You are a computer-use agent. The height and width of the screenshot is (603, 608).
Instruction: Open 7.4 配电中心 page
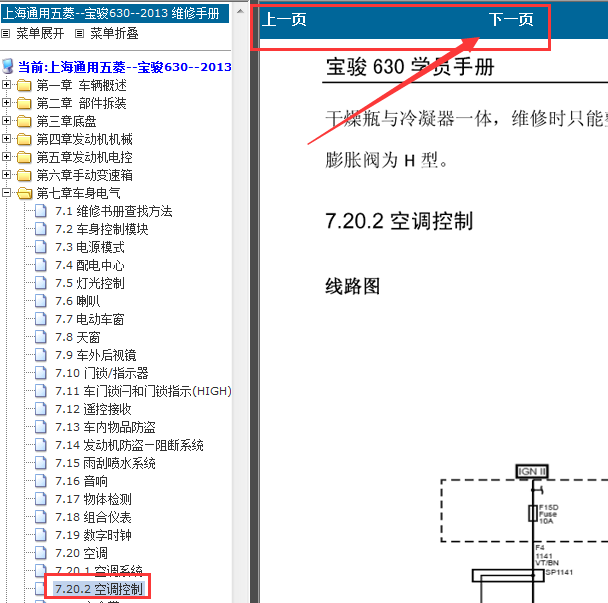coord(90,265)
